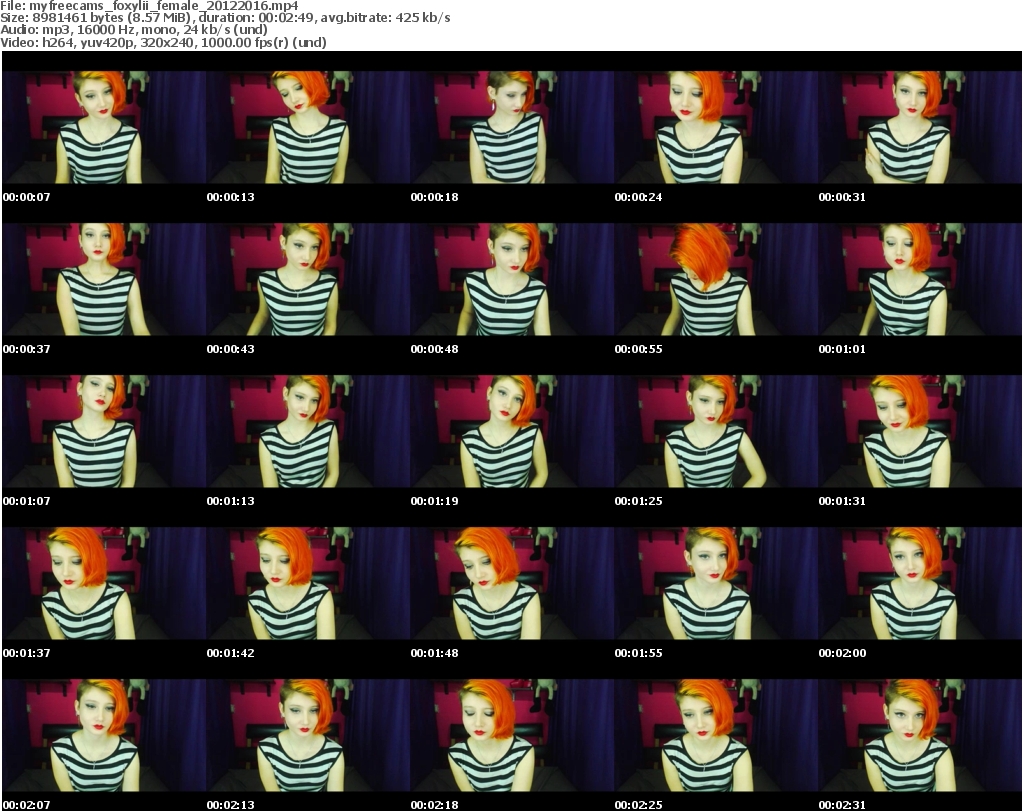Select the File name line ending in 20122016.mp4
Viewport: 1024px width, 811px height.
pyautogui.click(x=150, y=6)
